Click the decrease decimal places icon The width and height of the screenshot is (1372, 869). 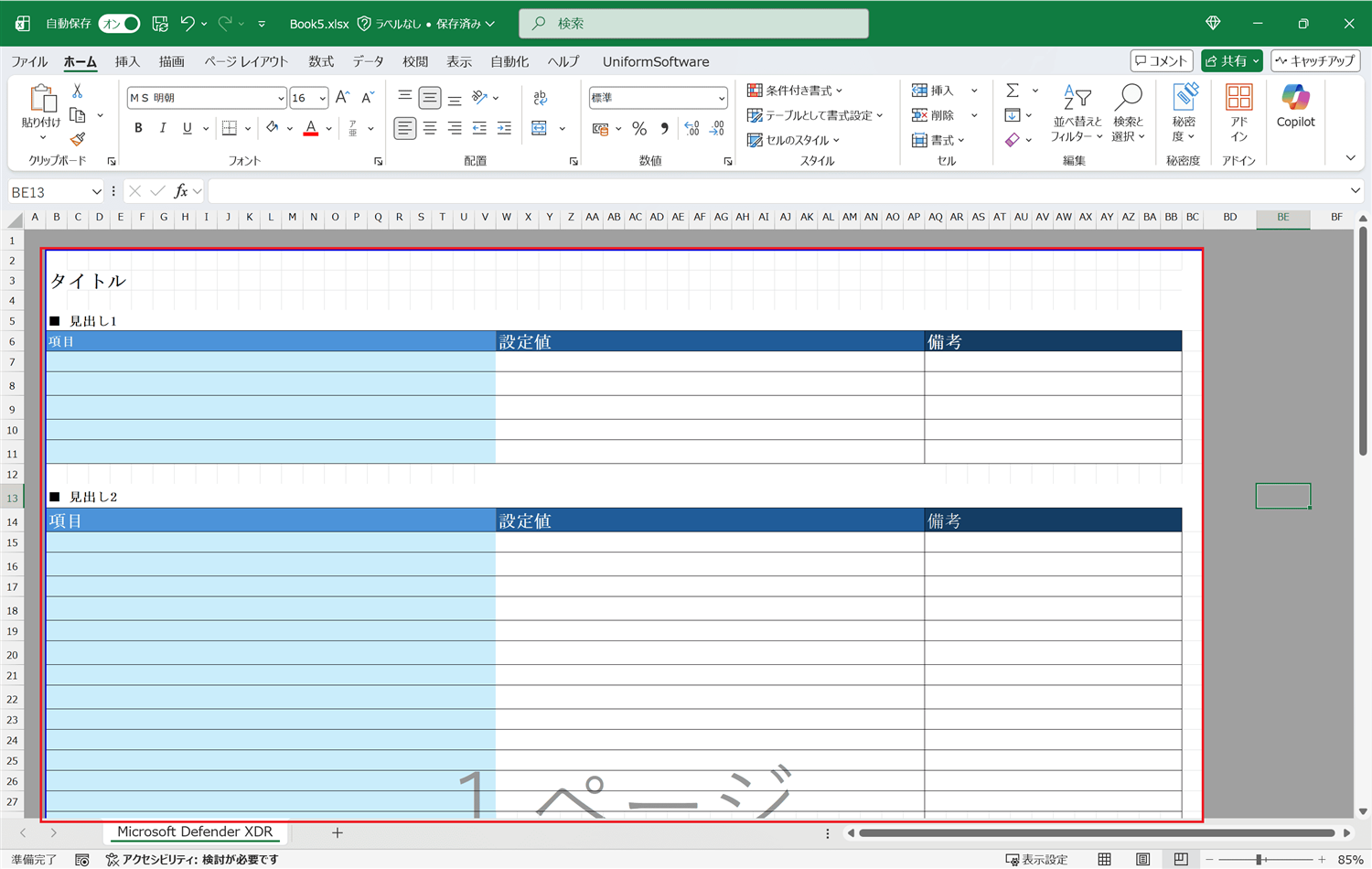point(718,129)
